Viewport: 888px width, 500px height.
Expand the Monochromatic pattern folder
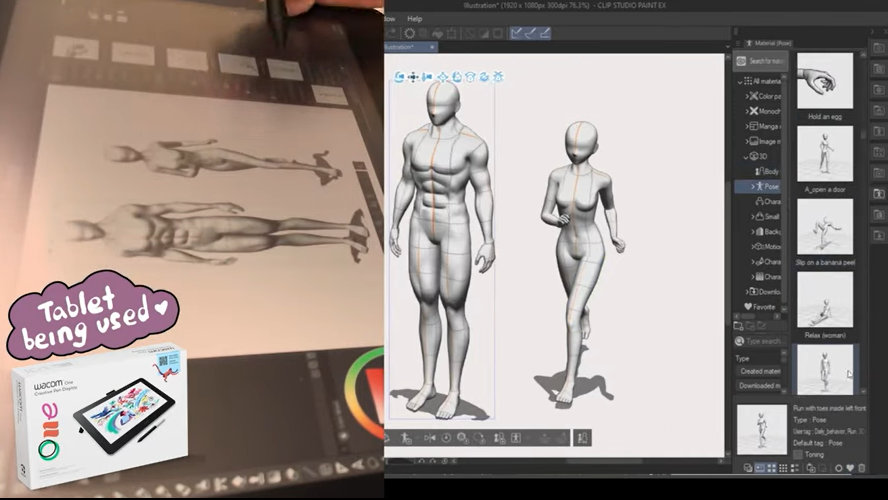click(x=747, y=112)
